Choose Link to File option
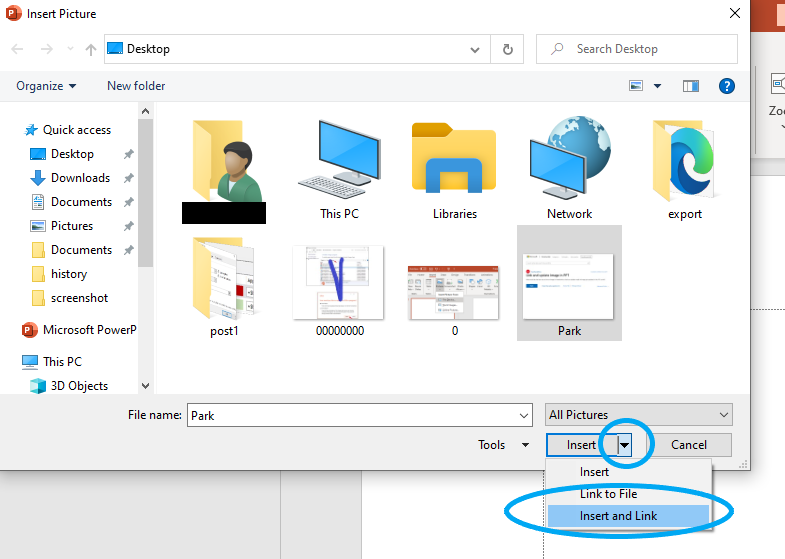This screenshot has width=785, height=559. tap(628, 494)
